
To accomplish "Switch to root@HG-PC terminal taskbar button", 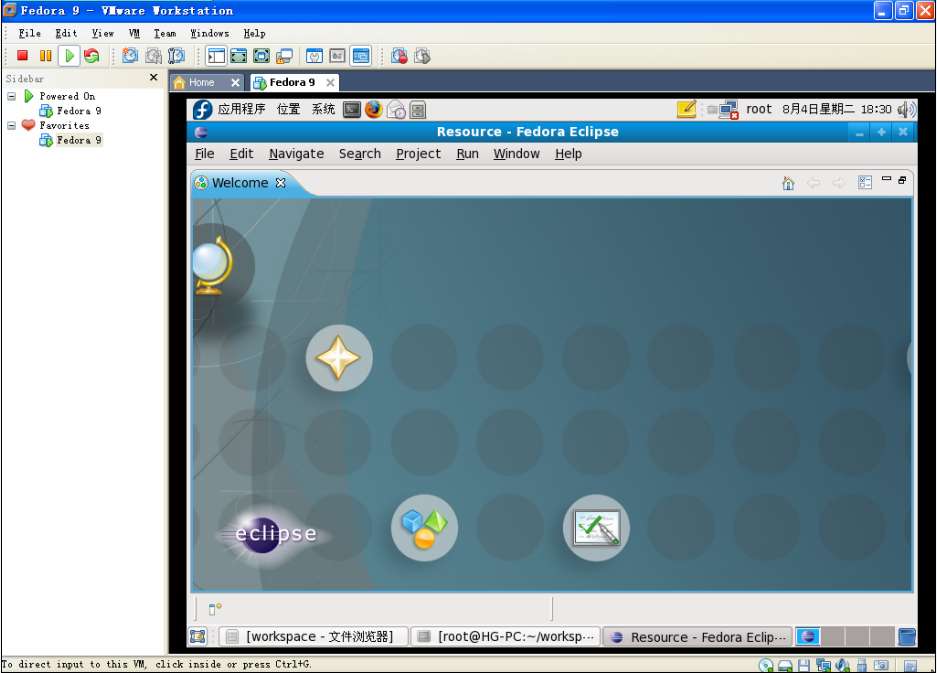I will pyautogui.click(x=506, y=637).
